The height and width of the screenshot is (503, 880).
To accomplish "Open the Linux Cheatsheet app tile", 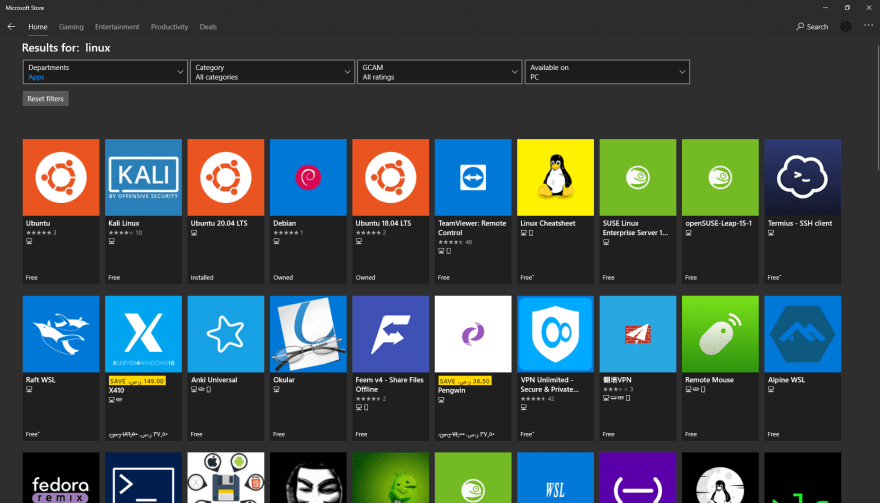I will tap(555, 211).
